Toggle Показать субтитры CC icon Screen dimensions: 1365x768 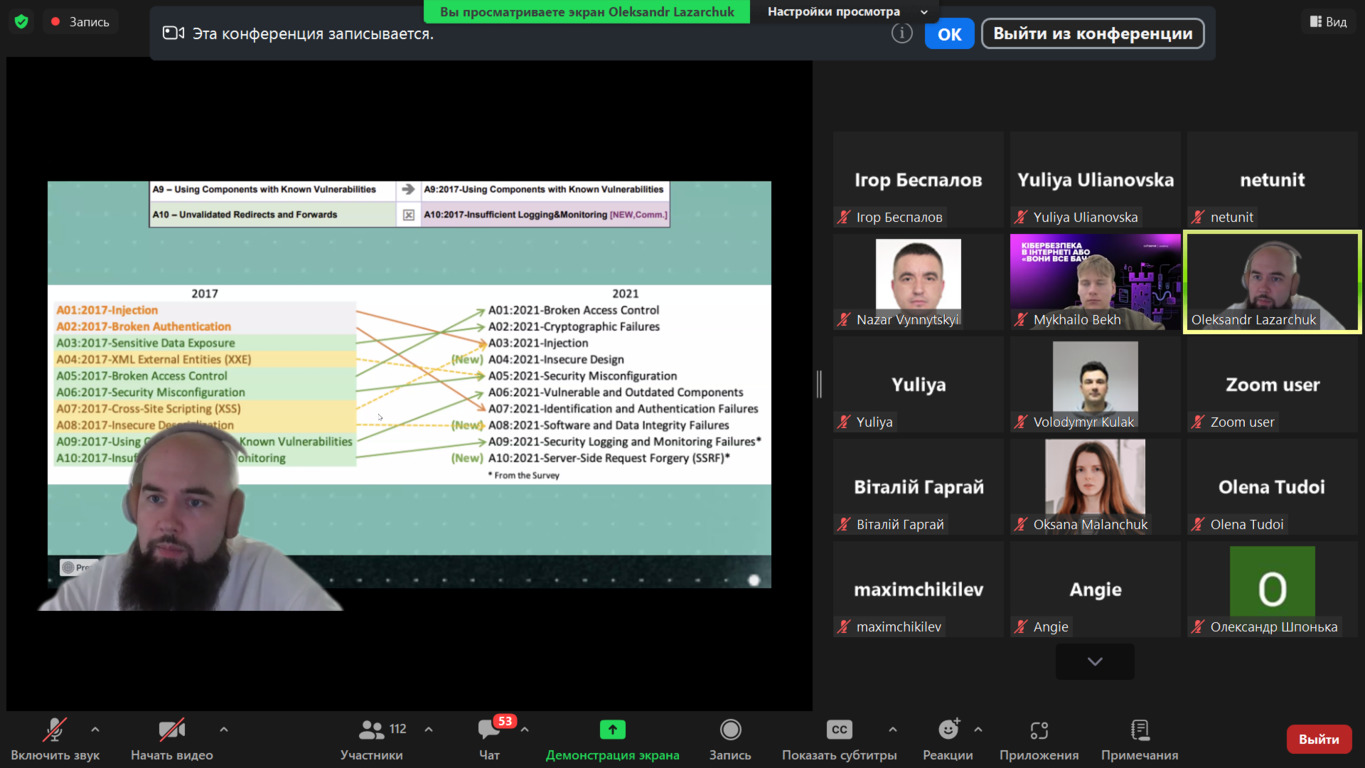[x=839, y=730]
